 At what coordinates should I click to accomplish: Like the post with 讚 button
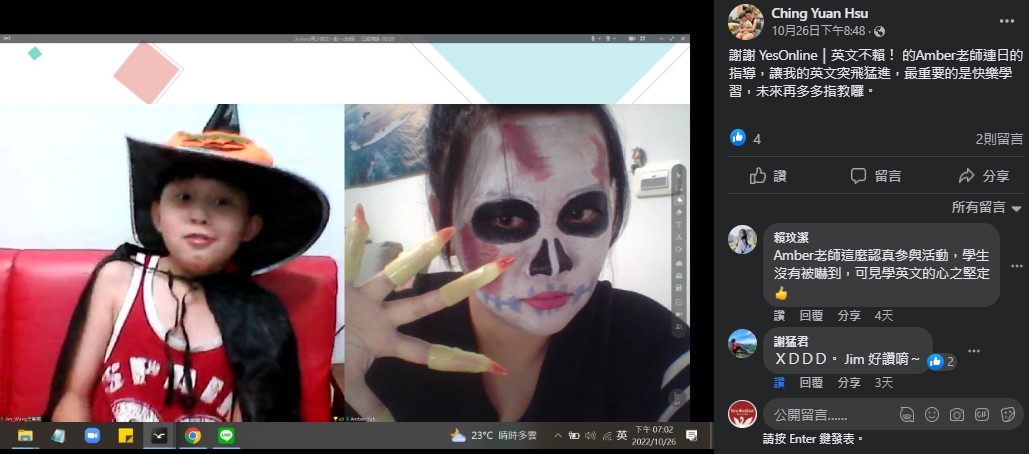point(768,176)
